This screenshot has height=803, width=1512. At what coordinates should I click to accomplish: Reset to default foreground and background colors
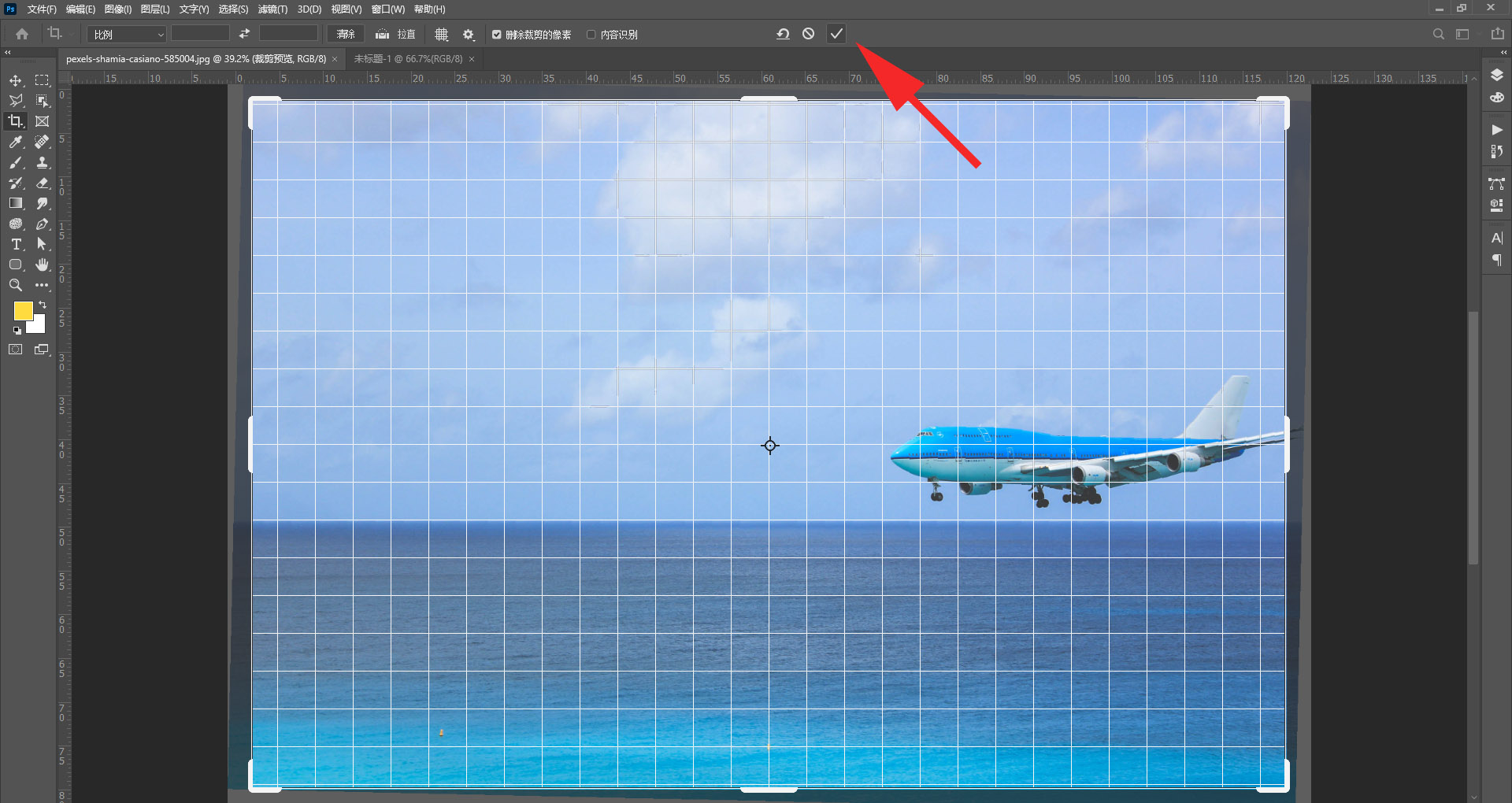[x=17, y=330]
